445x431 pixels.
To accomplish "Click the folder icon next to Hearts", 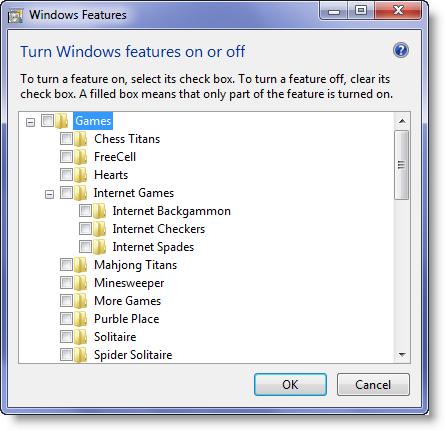I will pyautogui.click(x=80, y=175).
